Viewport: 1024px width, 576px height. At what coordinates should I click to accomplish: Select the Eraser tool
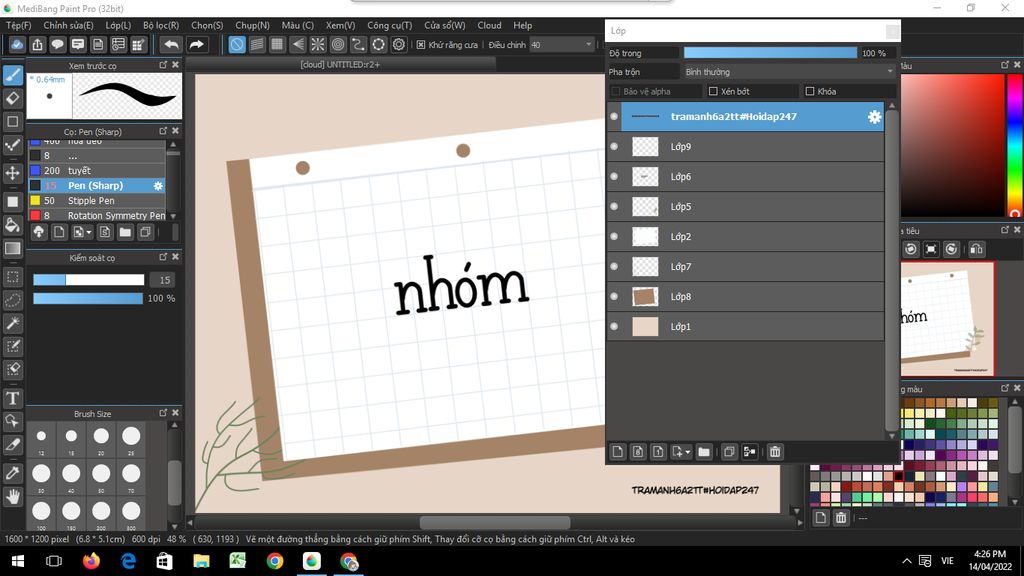point(13,99)
